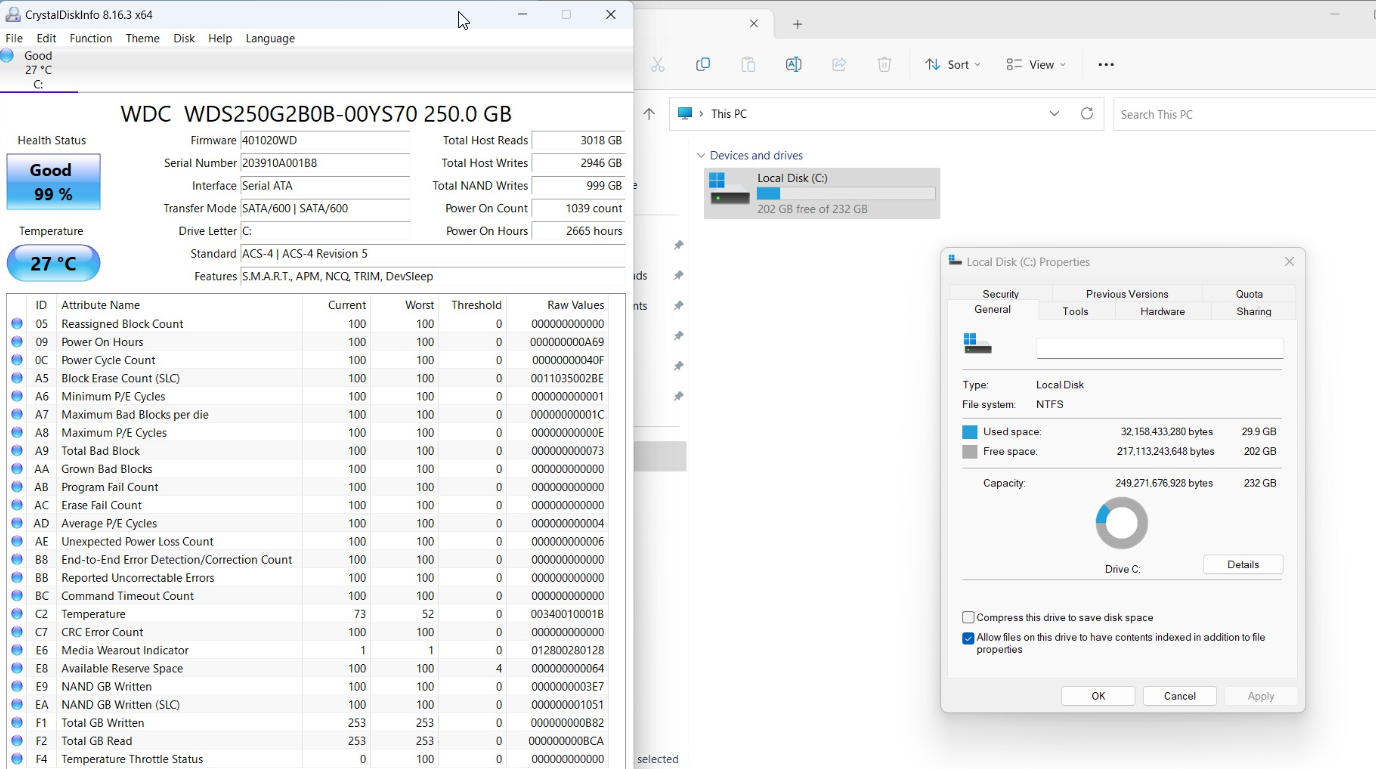Click the gray Free space color swatch
Viewport: 1376px width, 769px height.
tap(969, 452)
